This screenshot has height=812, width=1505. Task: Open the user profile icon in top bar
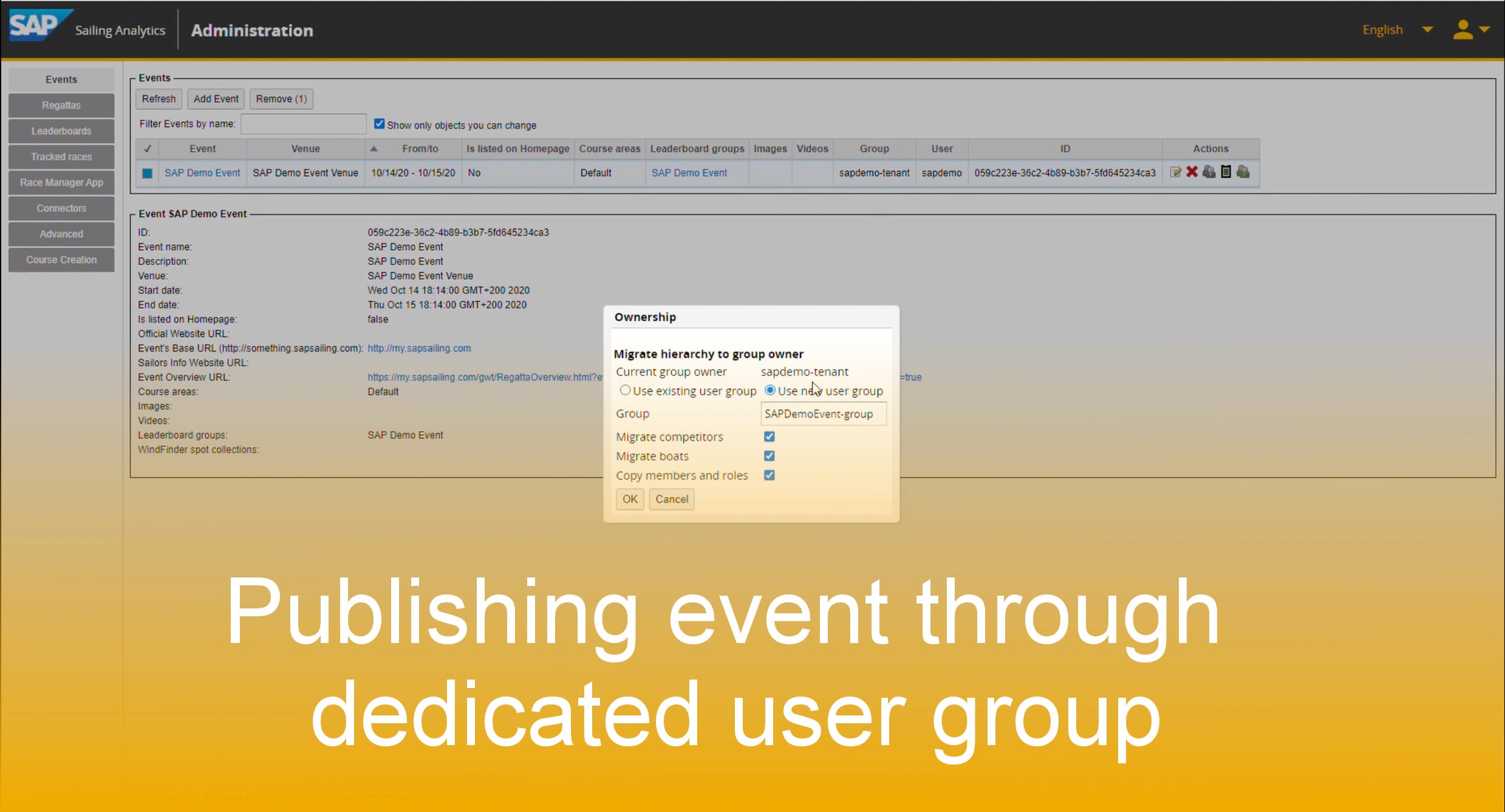[x=1464, y=29]
